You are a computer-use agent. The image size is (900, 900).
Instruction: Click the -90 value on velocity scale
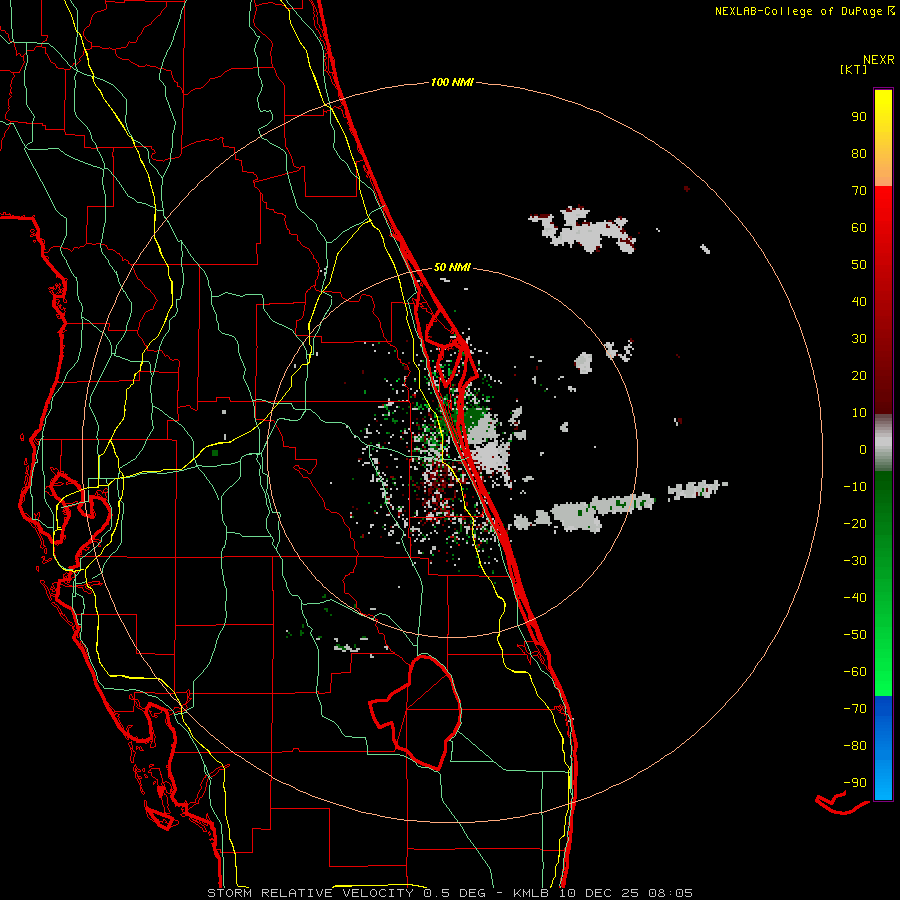(x=855, y=782)
